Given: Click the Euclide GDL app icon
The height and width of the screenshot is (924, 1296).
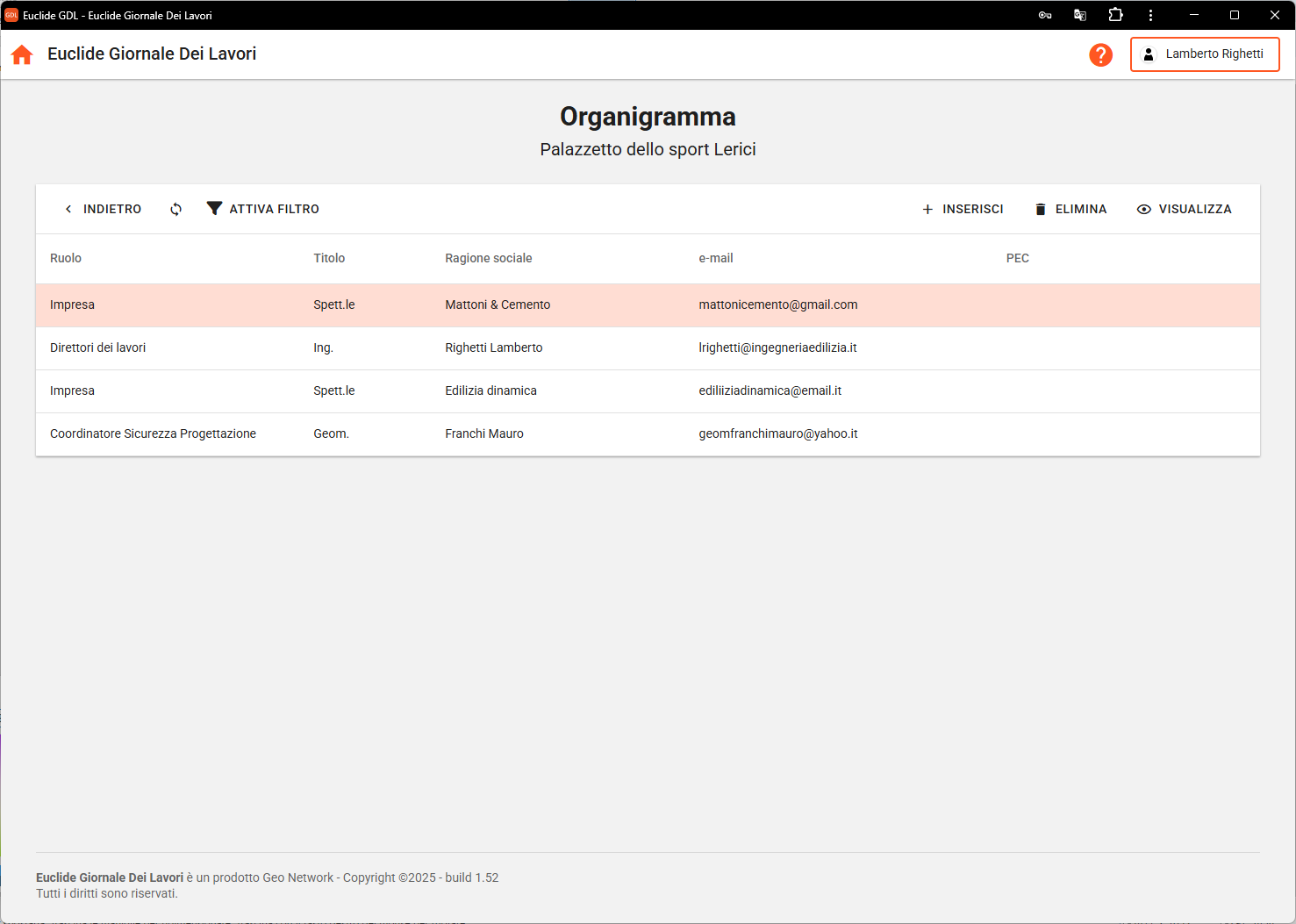Looking at the screenshot, I should [x=11, y=15].
